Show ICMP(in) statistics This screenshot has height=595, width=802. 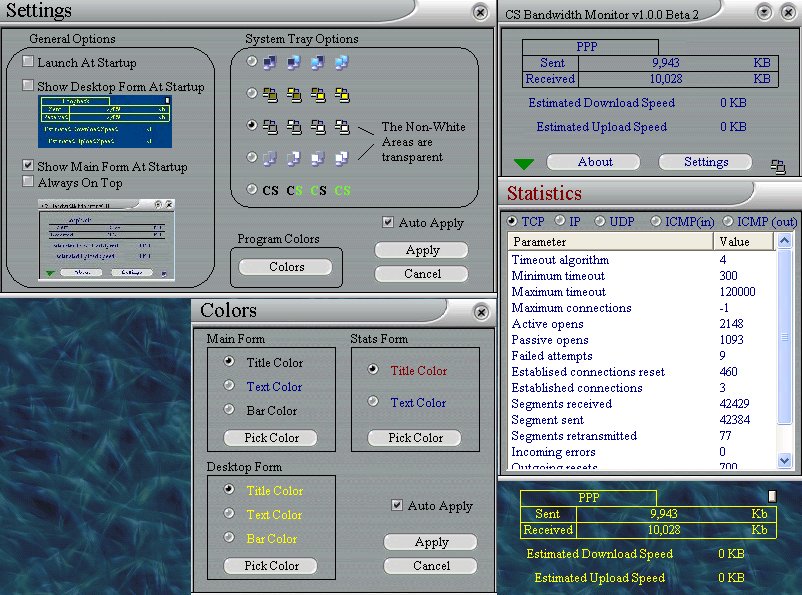coord(656,221)
